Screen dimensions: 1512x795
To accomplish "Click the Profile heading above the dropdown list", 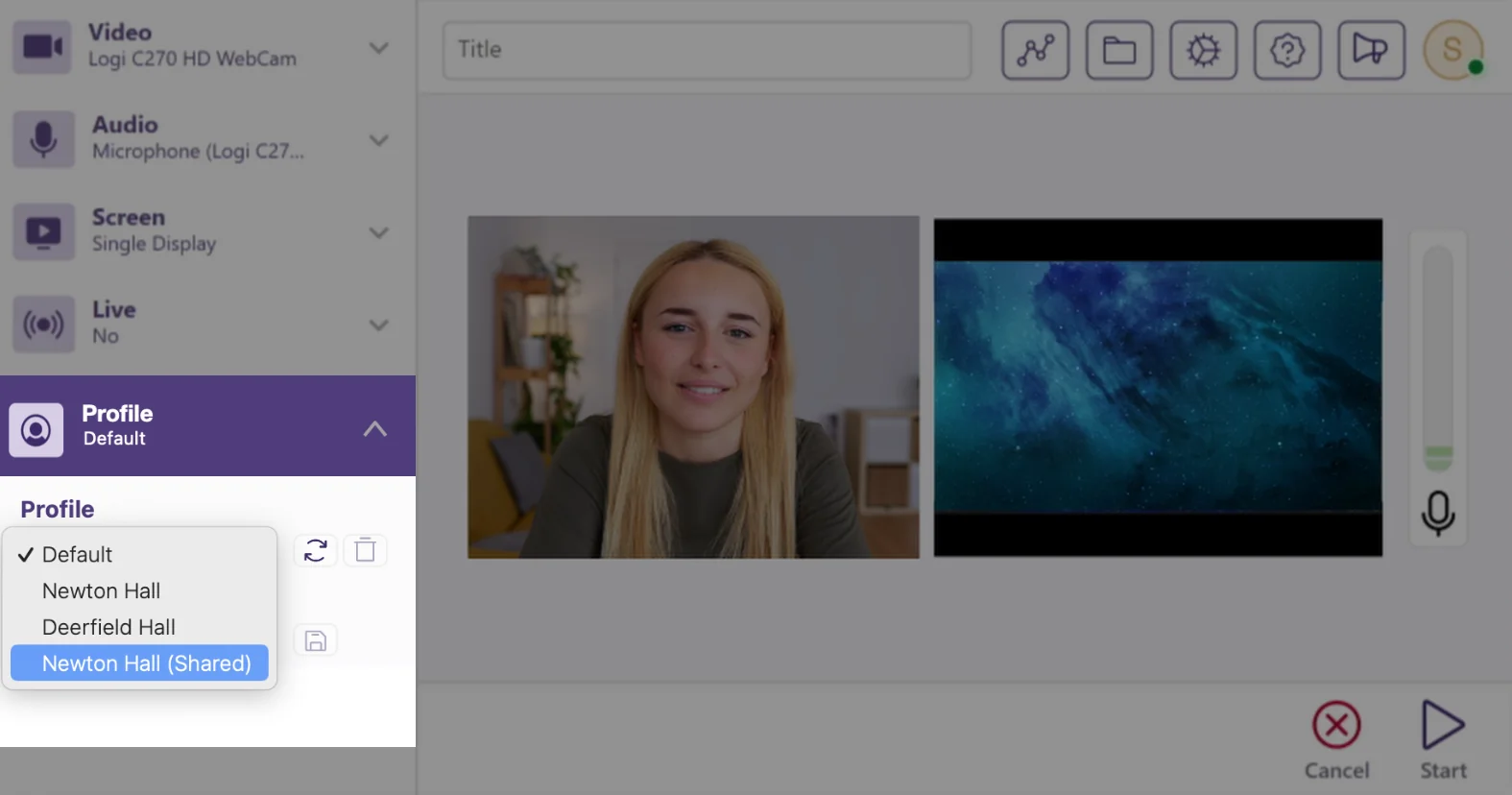I will (58, 509).
